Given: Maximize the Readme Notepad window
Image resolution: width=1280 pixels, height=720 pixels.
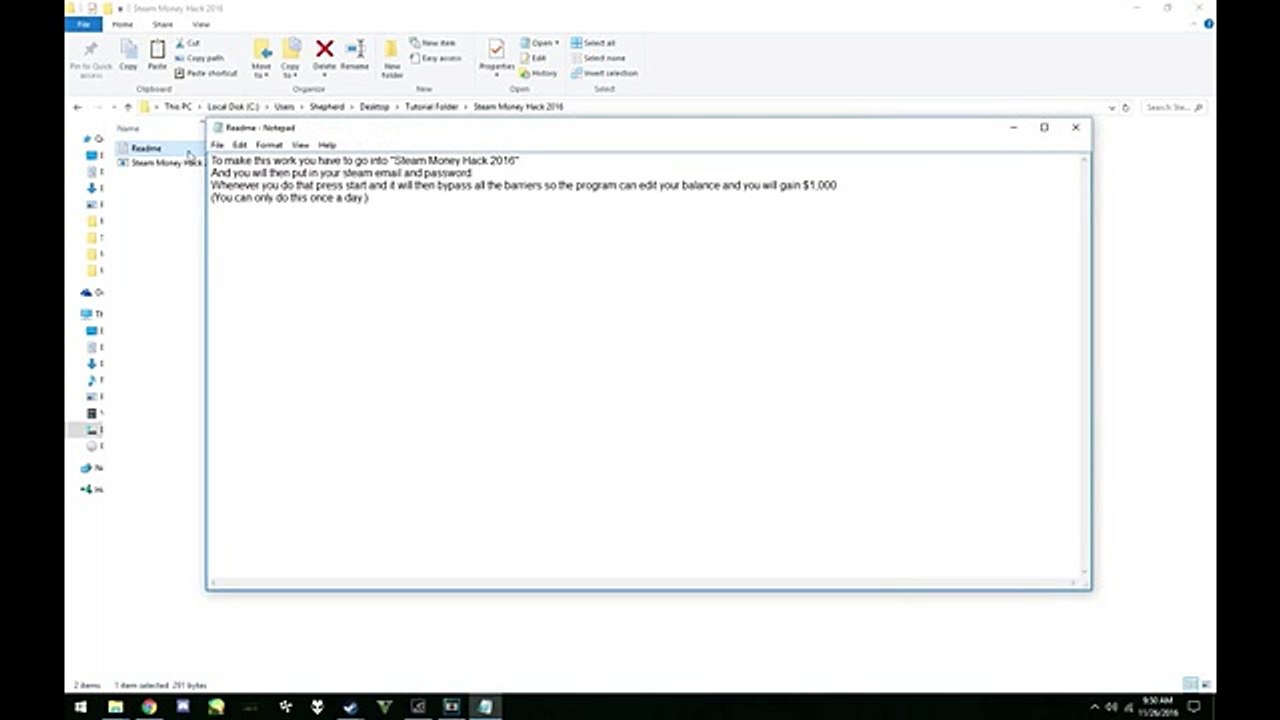Looking at the screenshot, I should 1044,128.
